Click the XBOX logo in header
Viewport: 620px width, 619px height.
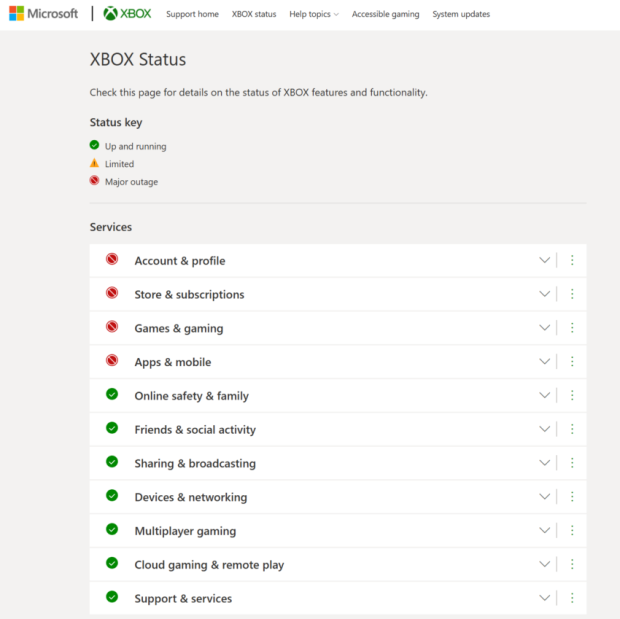pyautogui.click(x=127, y=13)
